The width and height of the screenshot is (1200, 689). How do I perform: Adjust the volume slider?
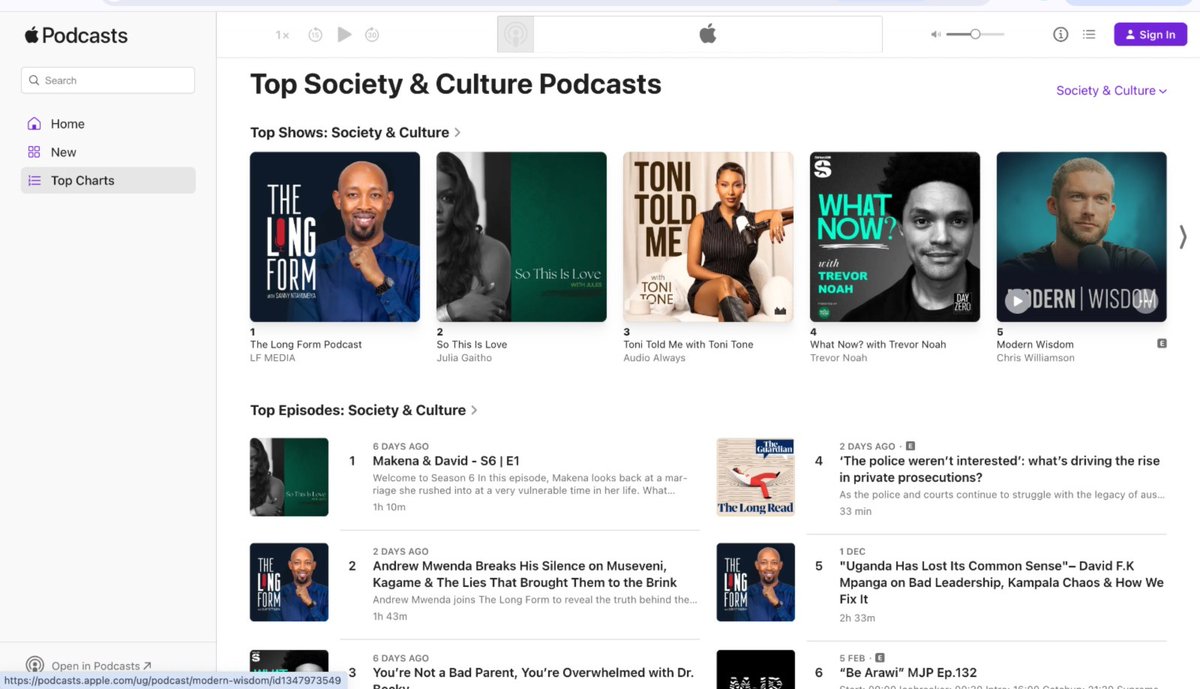(x=975, y=35)
